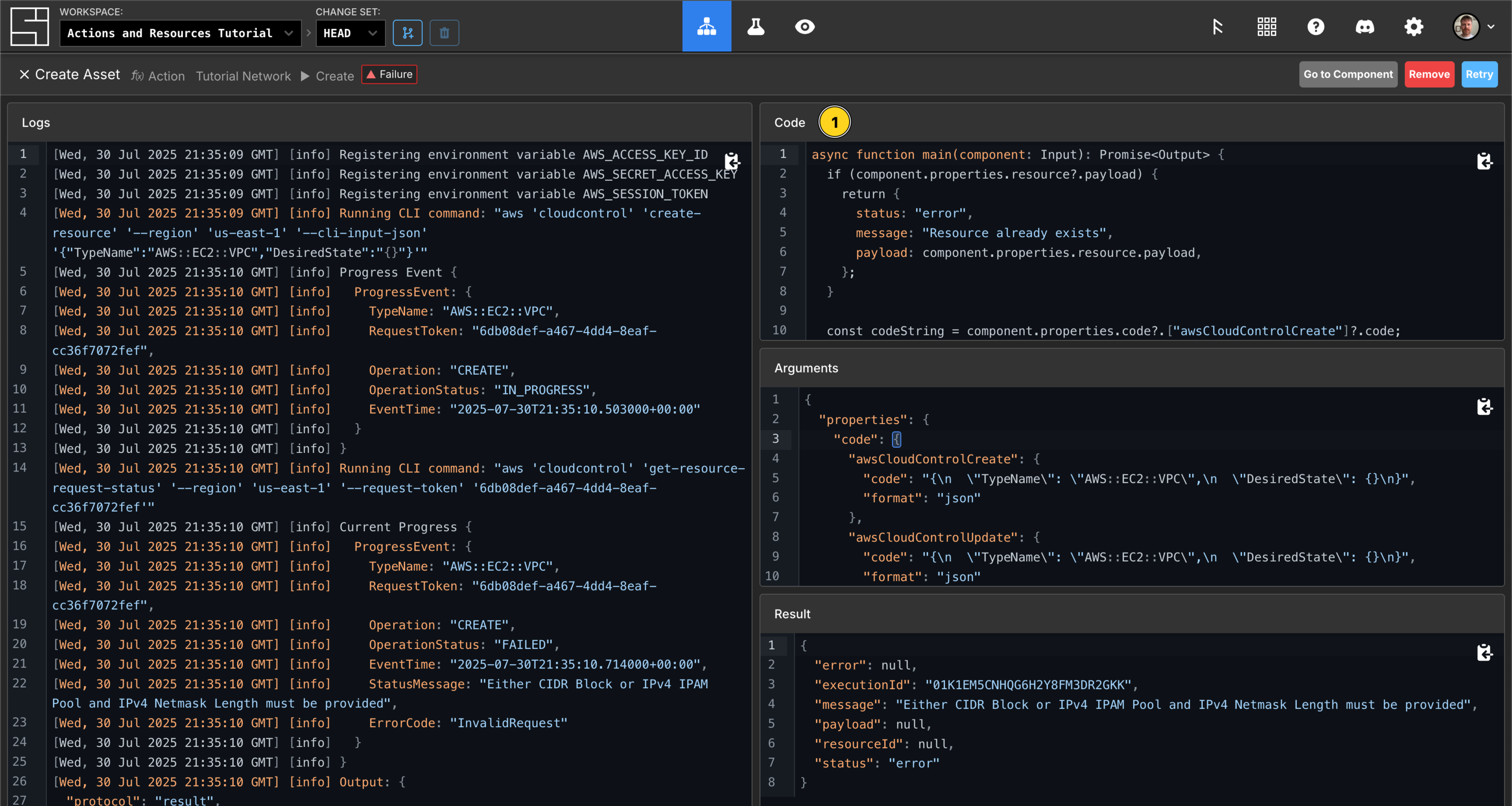Click the System Initiative logo icon

pos(29,26)
